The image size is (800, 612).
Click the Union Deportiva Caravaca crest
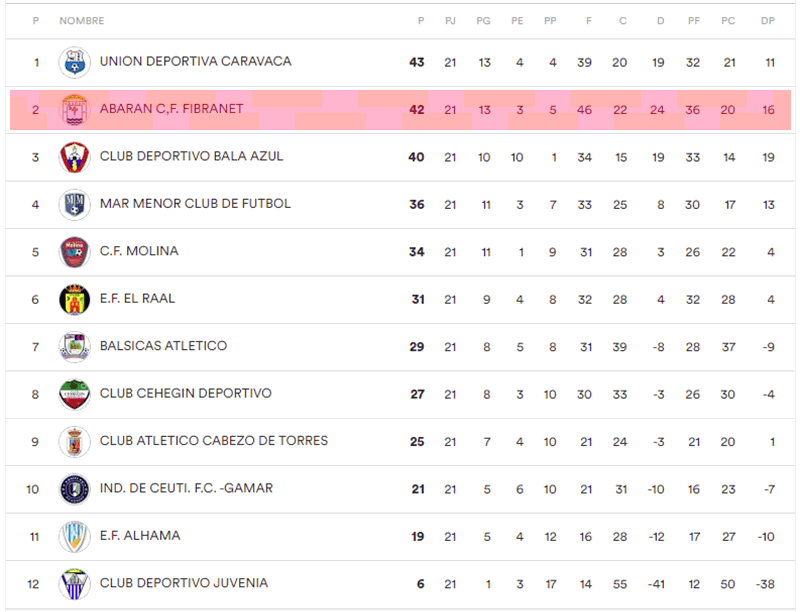coord(74,62)
